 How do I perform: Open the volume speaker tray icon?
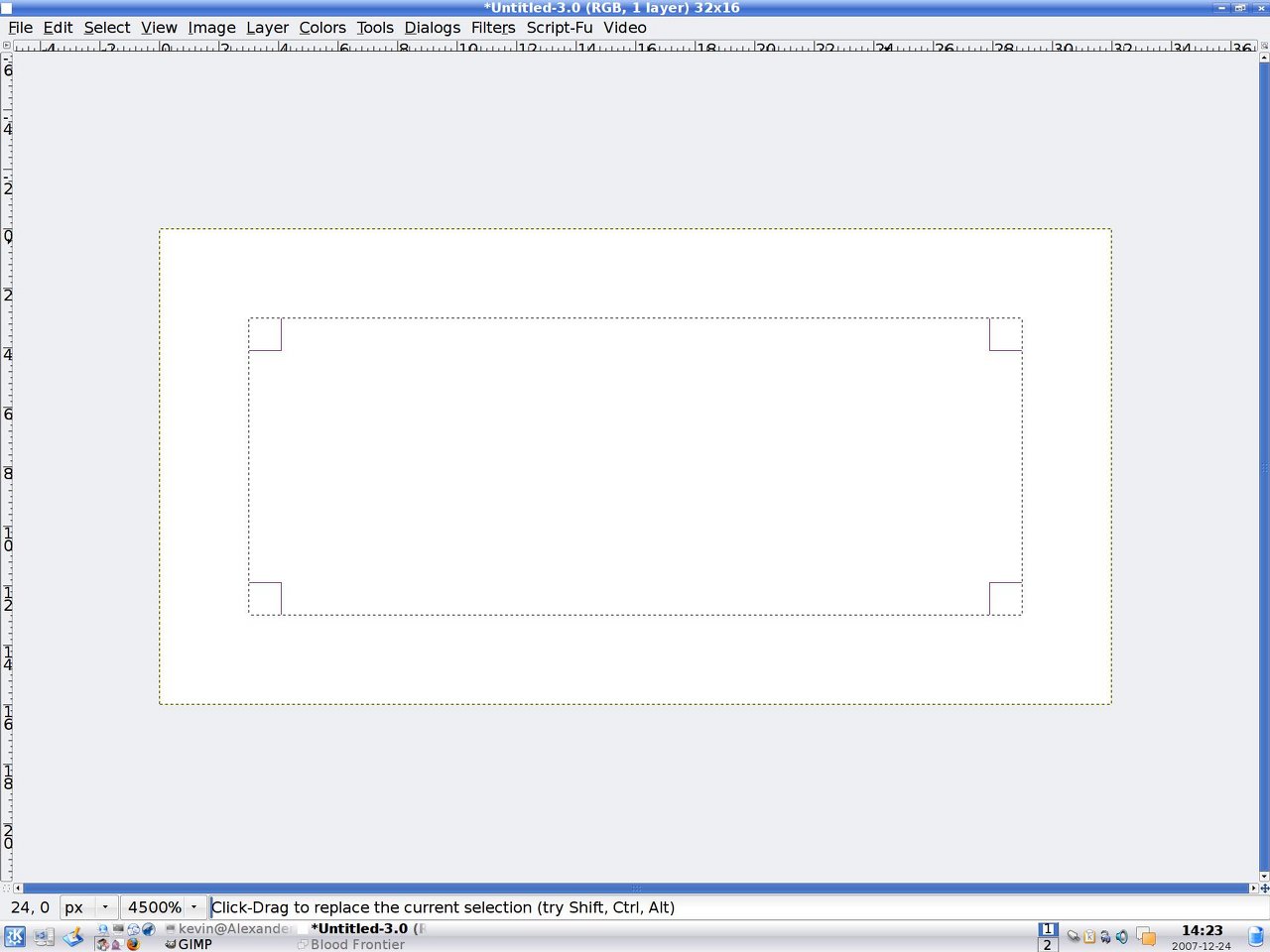pos(1121,936)
